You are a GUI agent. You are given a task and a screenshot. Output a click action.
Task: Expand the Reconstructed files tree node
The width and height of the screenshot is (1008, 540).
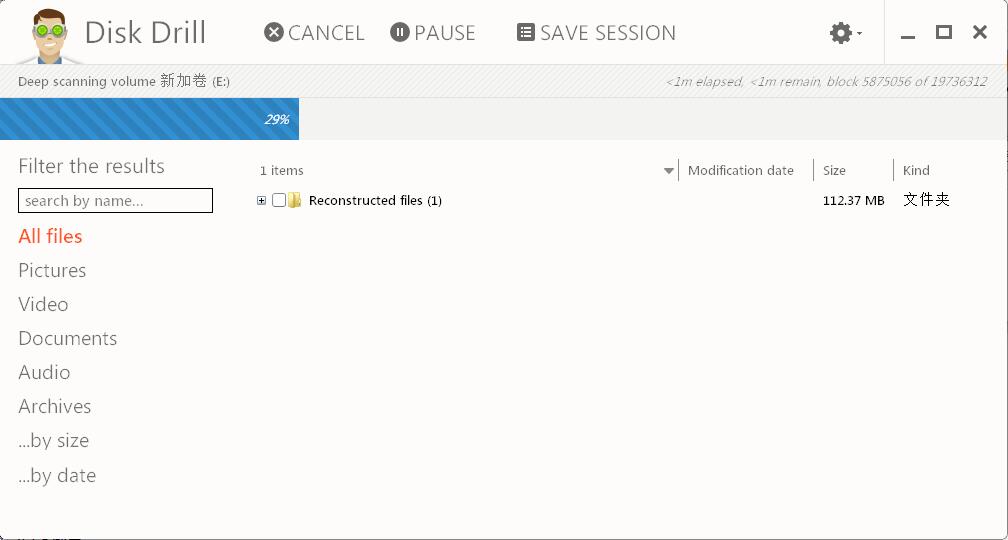tap(261, 201)
